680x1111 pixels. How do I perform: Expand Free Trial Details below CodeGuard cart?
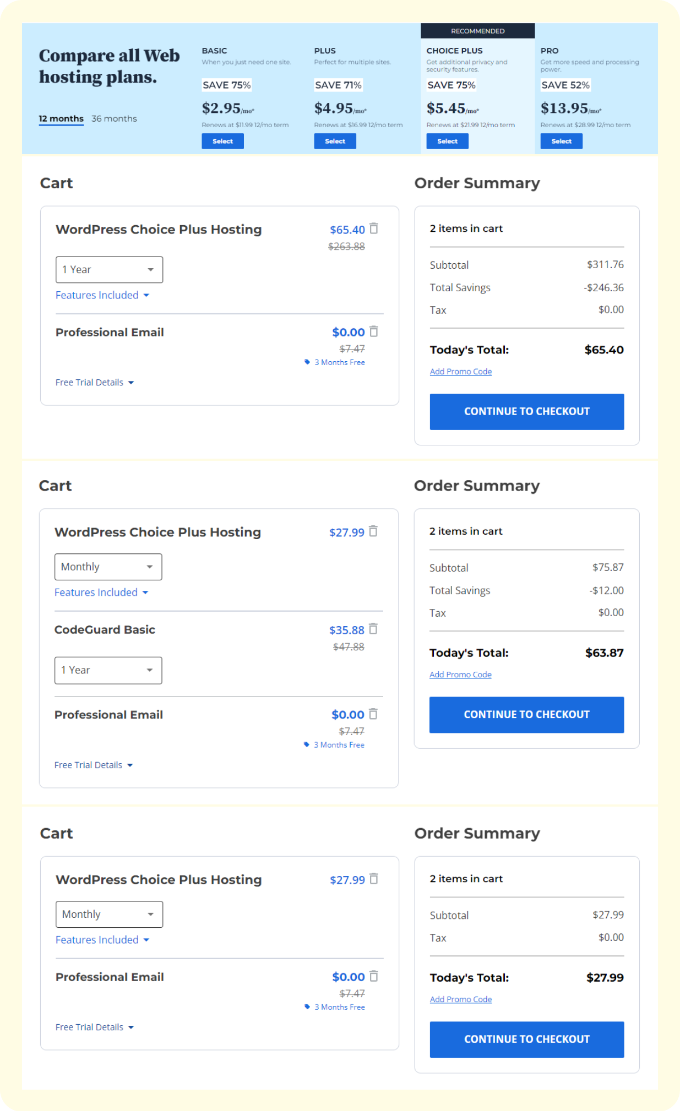[94, 765]
